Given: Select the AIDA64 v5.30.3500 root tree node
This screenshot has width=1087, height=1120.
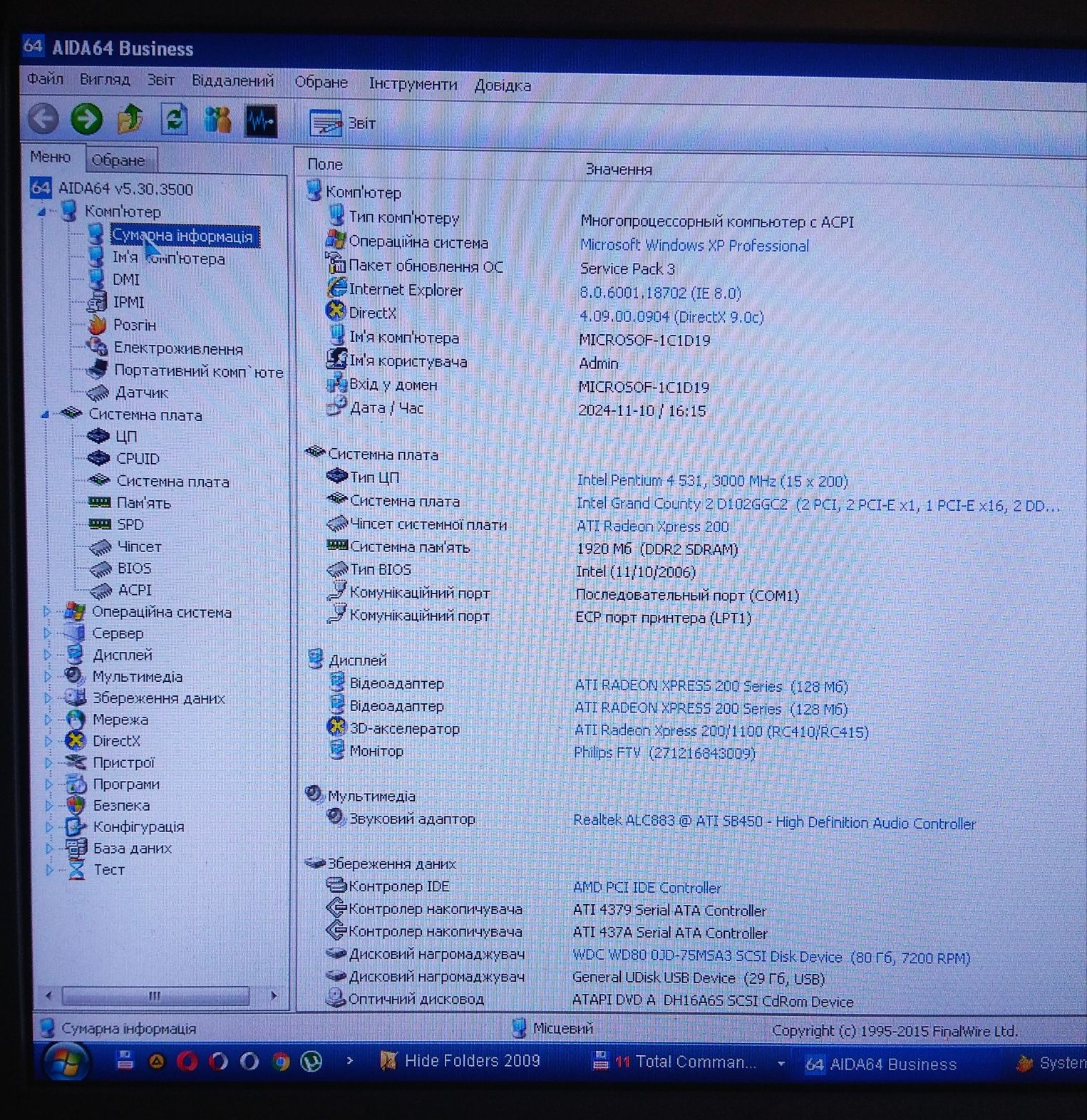Looking at the screenshot, I should [x=125, y=189].
